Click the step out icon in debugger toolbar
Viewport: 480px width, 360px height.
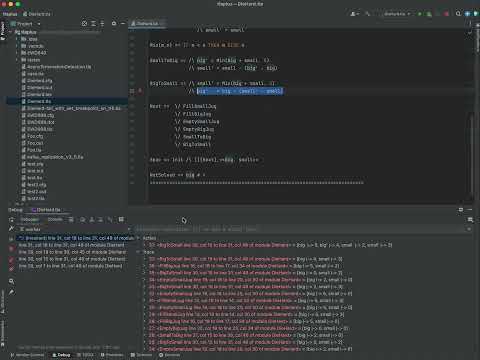click(100, 220)
